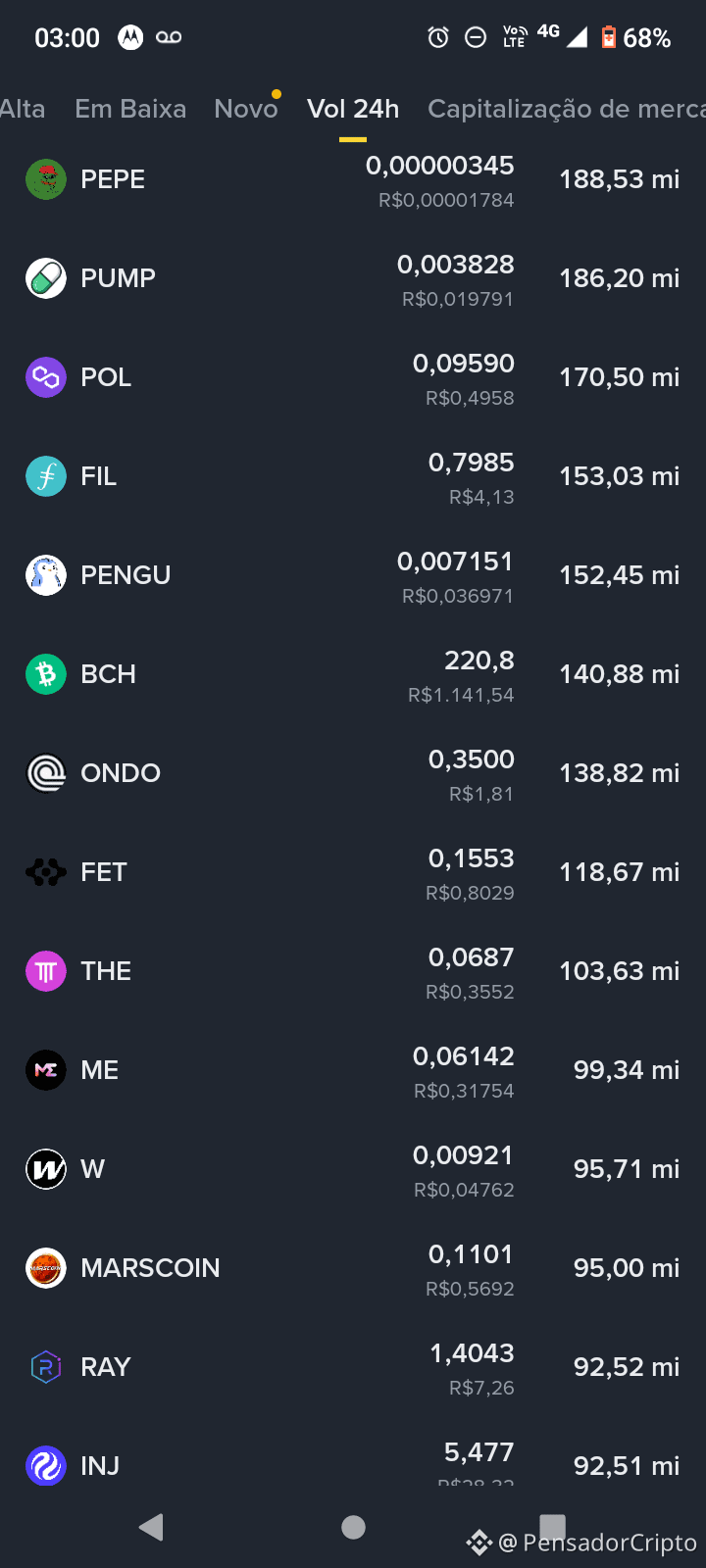Screen dimensions: 706x1568
Task: Switch to the Em Baixa tab
Action: (130, 109)
